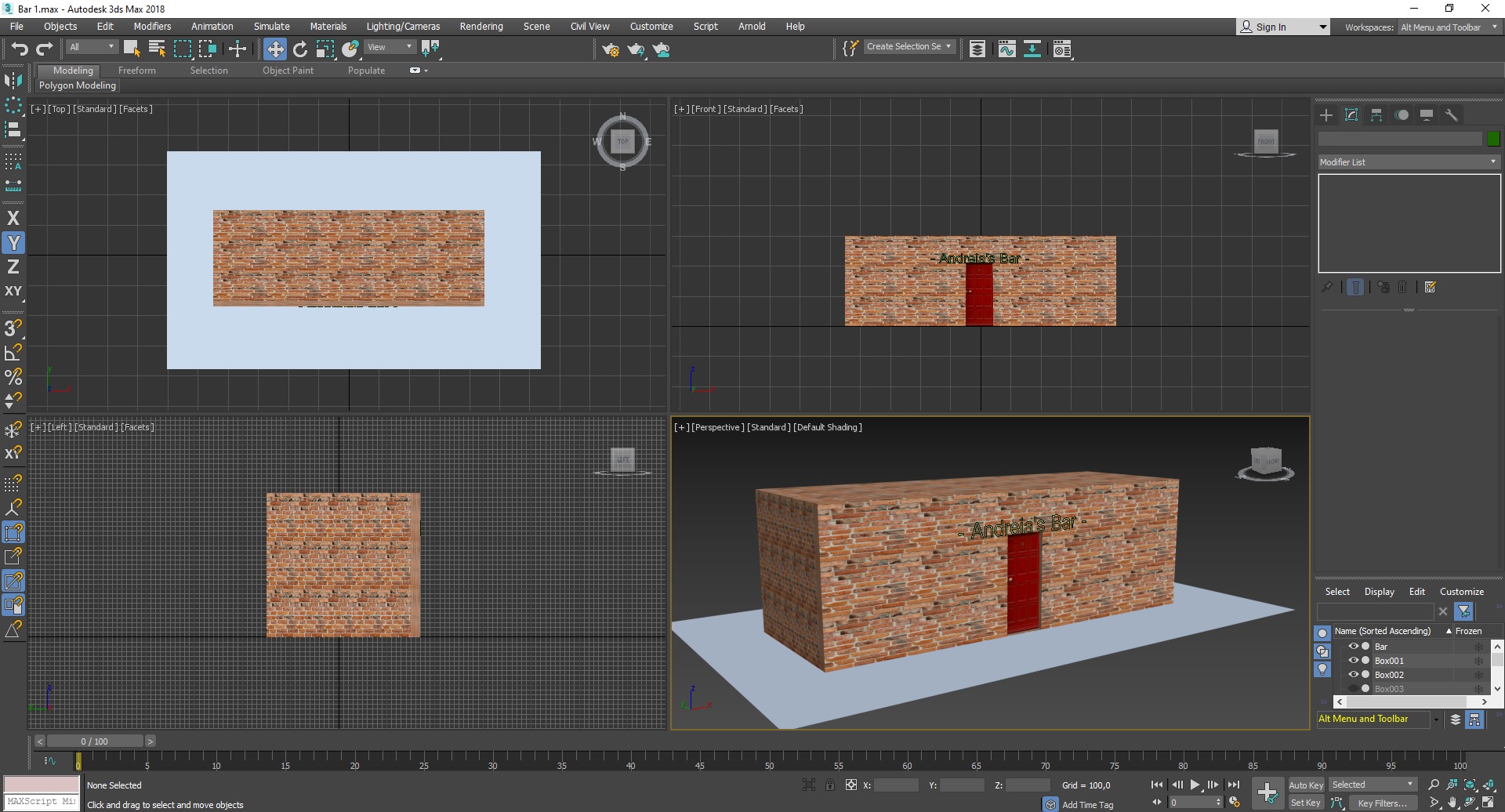The image size is (1505, 812).
Task: Open the Alt Menu and Toolbar explorer dropdown
Action: click(1436, 720)
